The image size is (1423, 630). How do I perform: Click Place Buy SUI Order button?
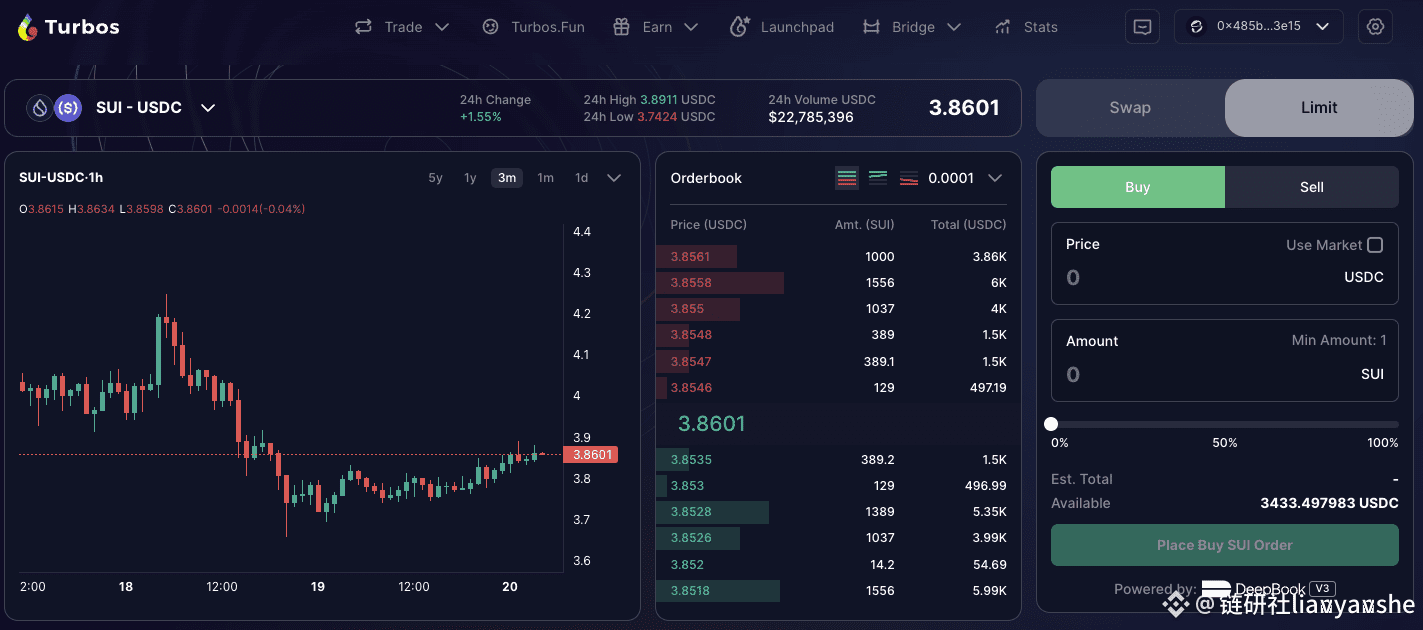pos(1225,545)
